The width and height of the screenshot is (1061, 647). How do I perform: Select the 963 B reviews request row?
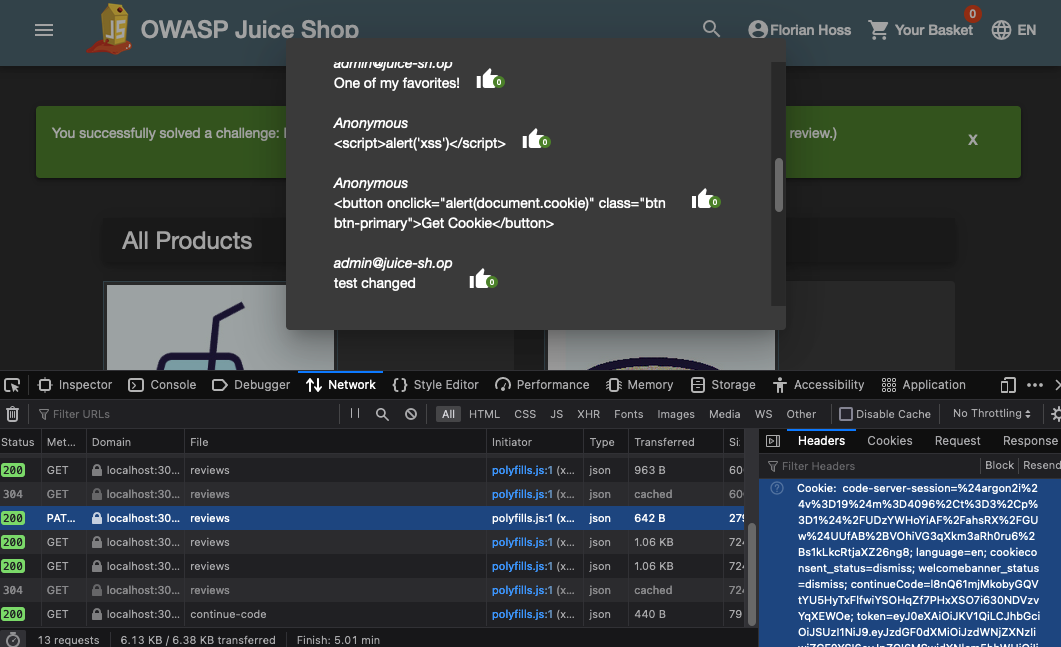(372, 470)
